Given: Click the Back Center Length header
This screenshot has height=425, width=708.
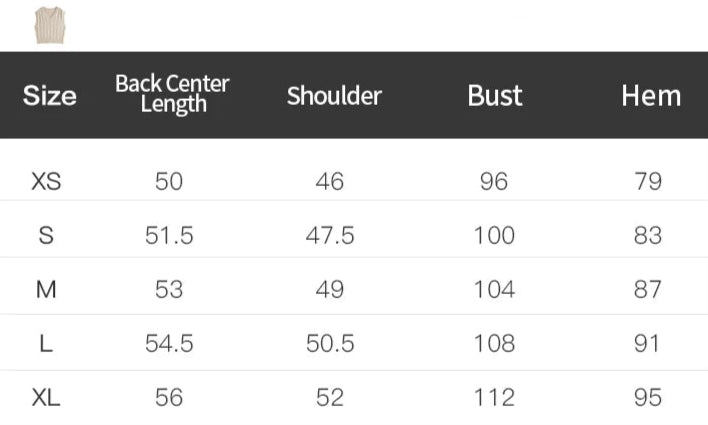Looking at the screenshot, I should pos(172,94).
